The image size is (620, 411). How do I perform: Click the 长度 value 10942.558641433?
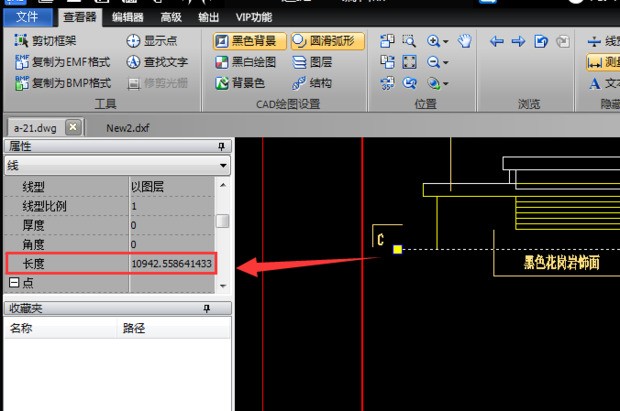coord(172,264)
